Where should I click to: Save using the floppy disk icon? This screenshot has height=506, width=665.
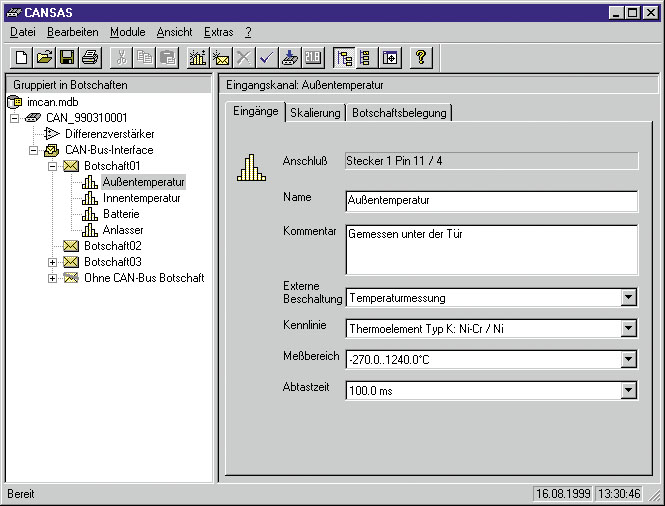click(x=67, y=58)
